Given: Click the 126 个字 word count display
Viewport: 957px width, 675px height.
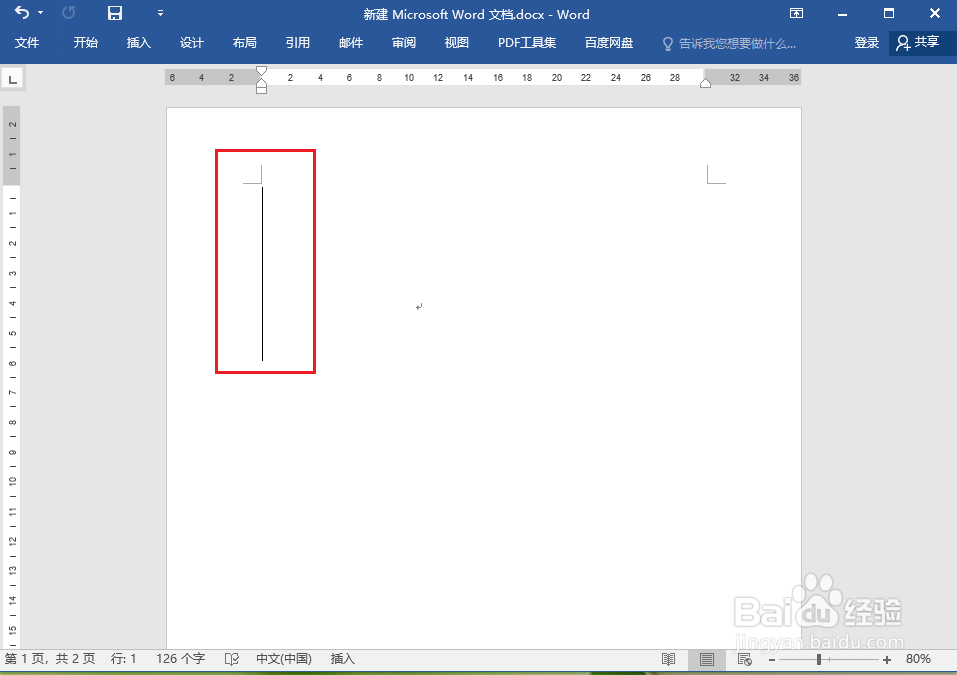Looking at the screenshot, I should [179, 659].
